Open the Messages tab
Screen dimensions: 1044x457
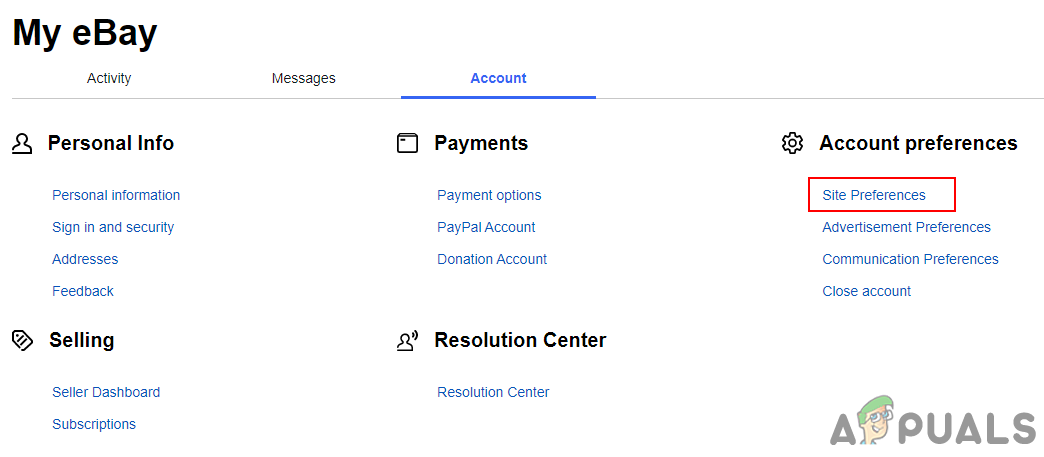pyautogui.click(x=303, y=78)
